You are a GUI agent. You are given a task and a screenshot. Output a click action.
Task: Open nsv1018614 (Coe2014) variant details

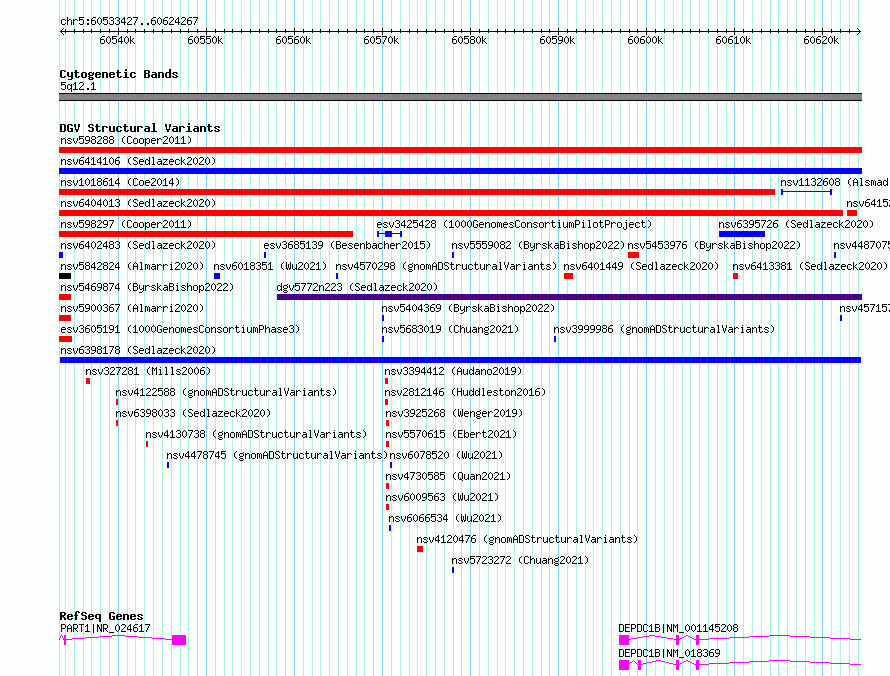[x=120, y=182]
